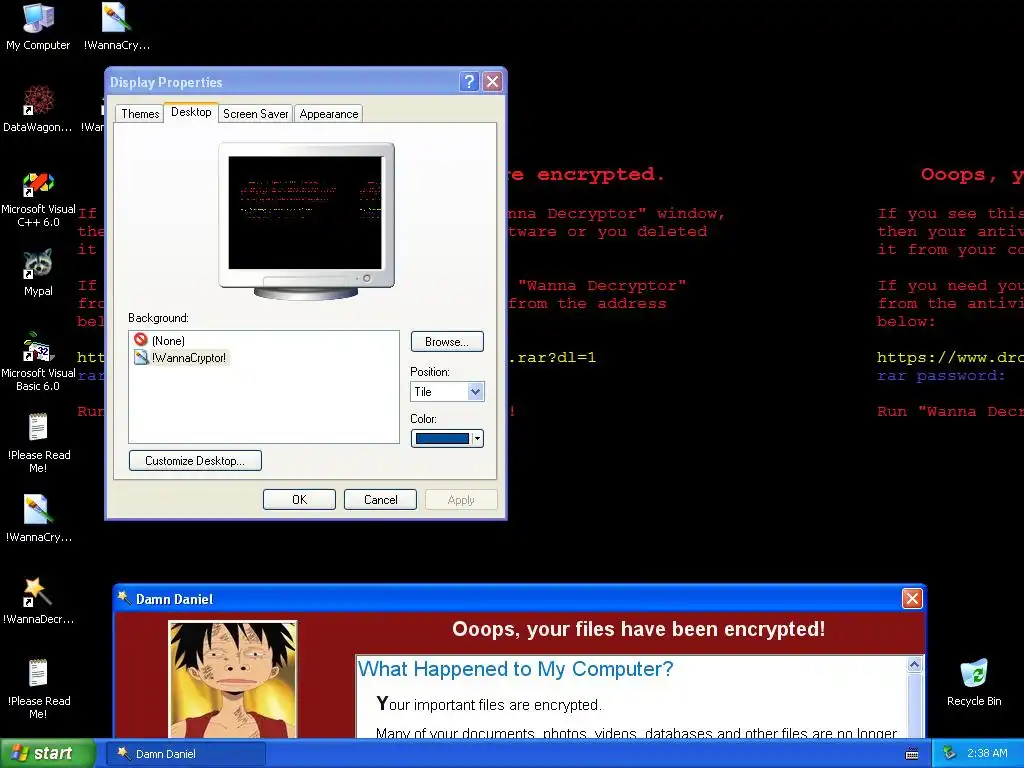Open the Start menu
The height and width of the screenshot is (768, 1024).
point(47,754)
